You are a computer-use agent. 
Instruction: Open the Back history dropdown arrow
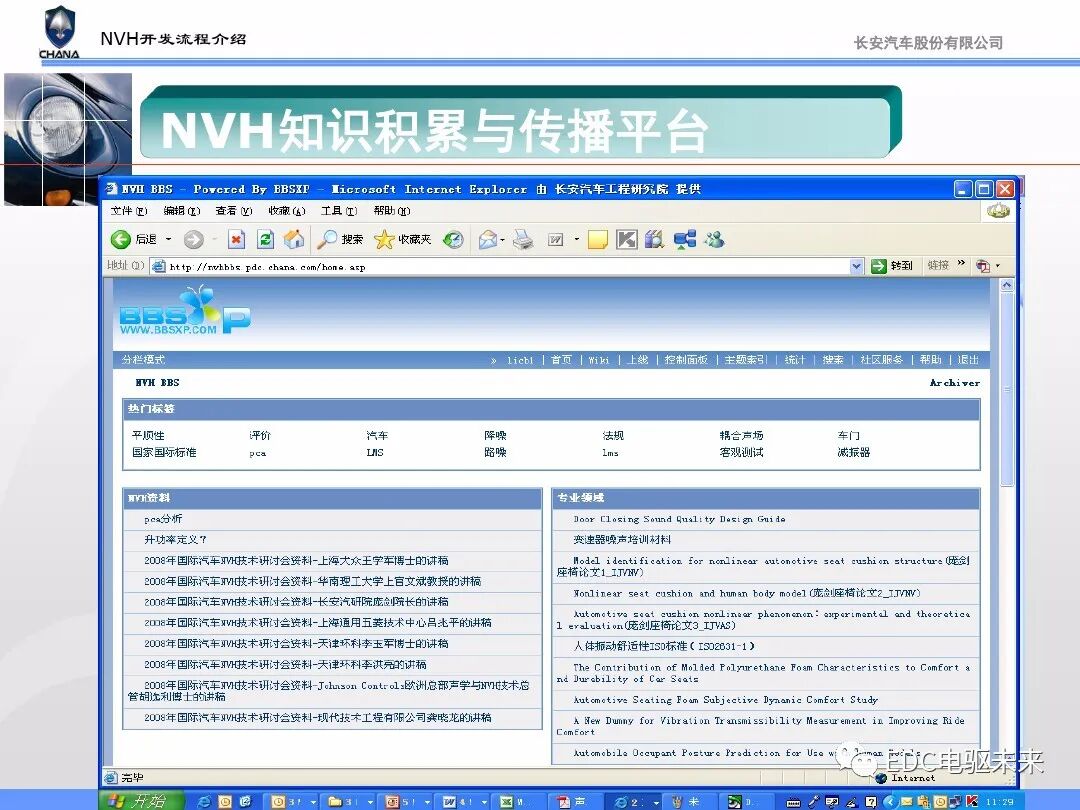click(168, 239)
